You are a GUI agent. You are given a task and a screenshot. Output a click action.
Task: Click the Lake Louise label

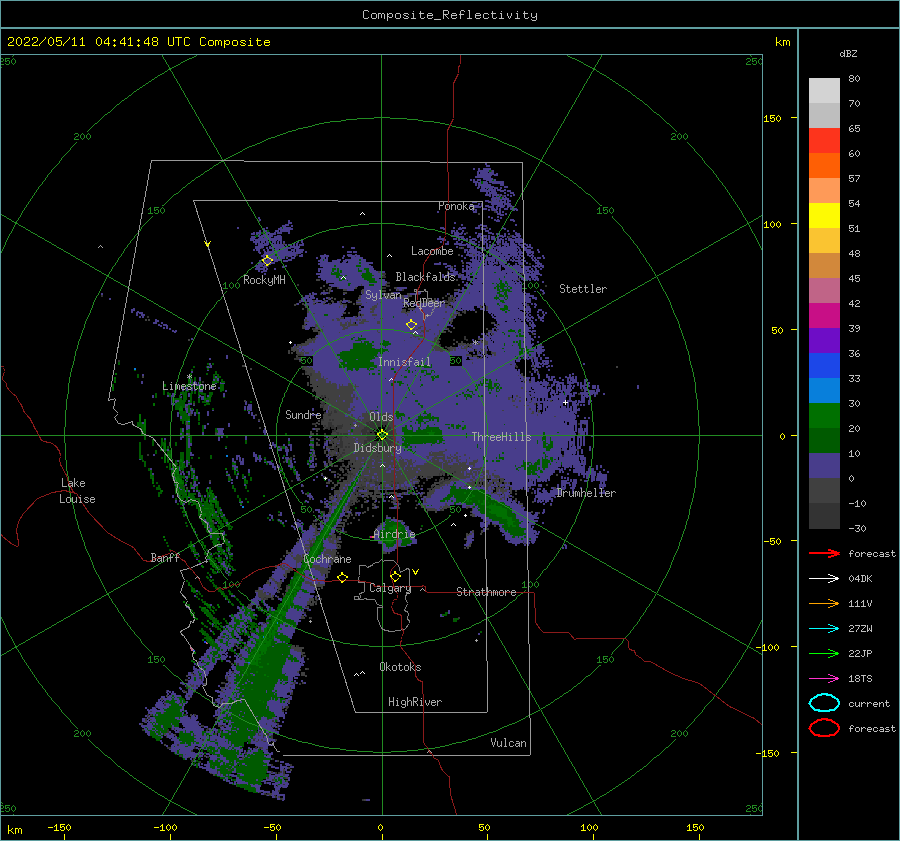pos(77,491)
